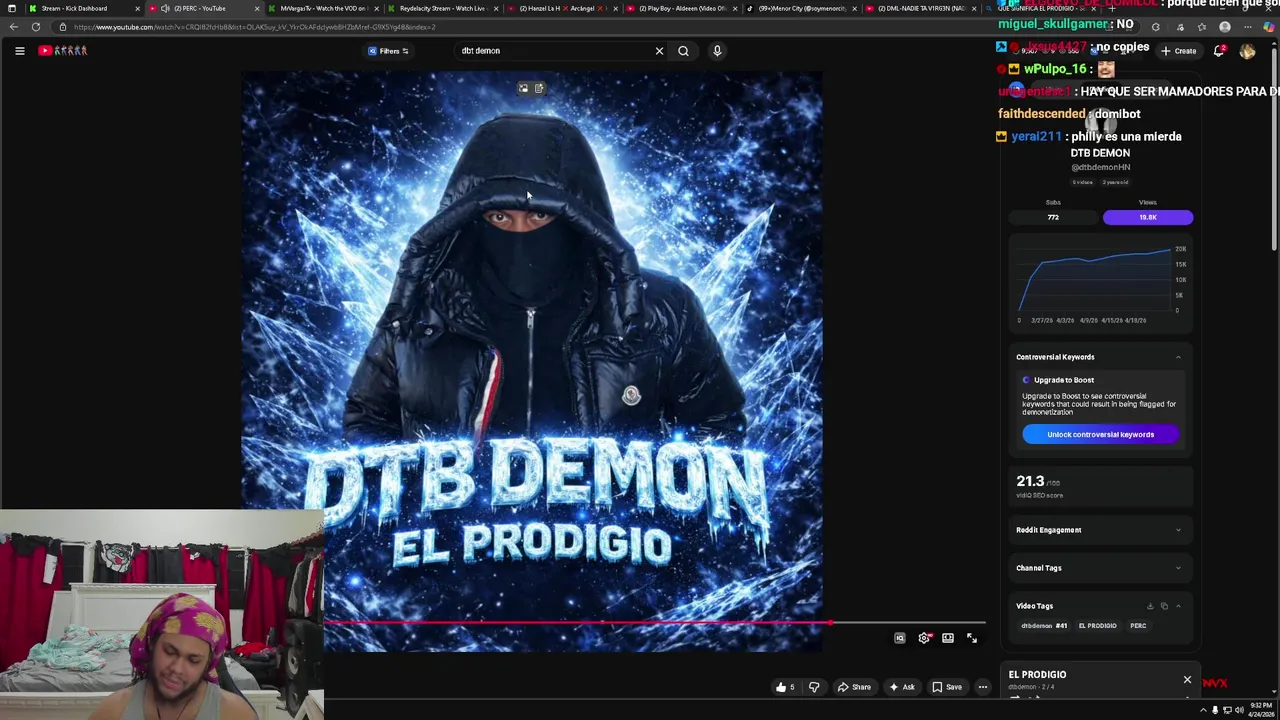Select the 'dtbdemon #41' video tag
The width and height of the screenshot is (1280, 720).
point(1044,626)
